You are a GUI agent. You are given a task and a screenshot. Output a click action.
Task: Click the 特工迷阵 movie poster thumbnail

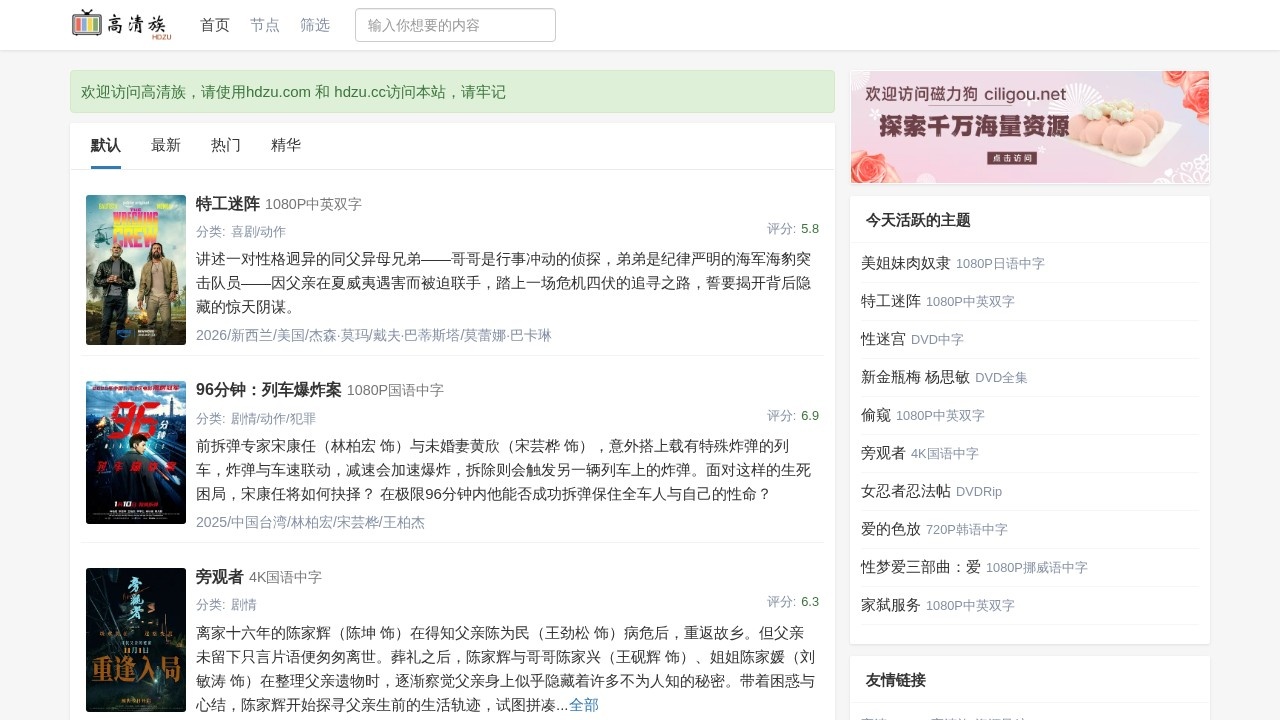tap(135, 270)
